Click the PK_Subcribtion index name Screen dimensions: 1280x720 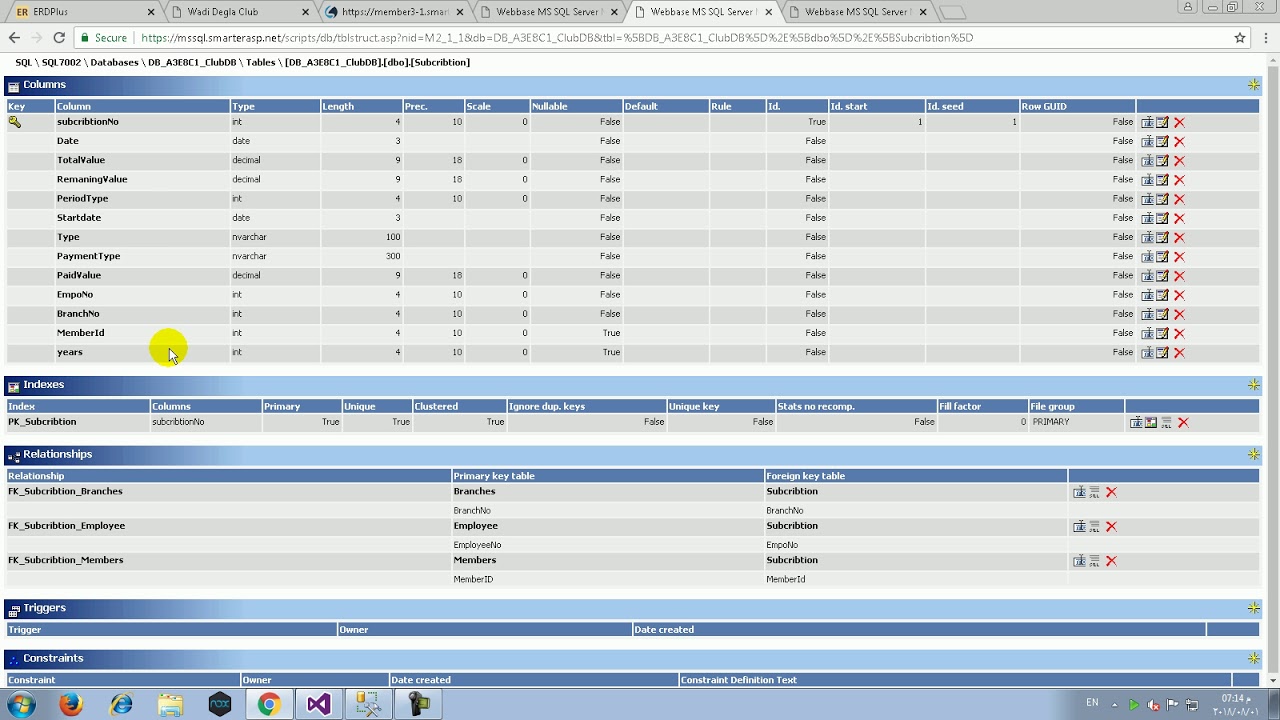click(x=42, y=422)
